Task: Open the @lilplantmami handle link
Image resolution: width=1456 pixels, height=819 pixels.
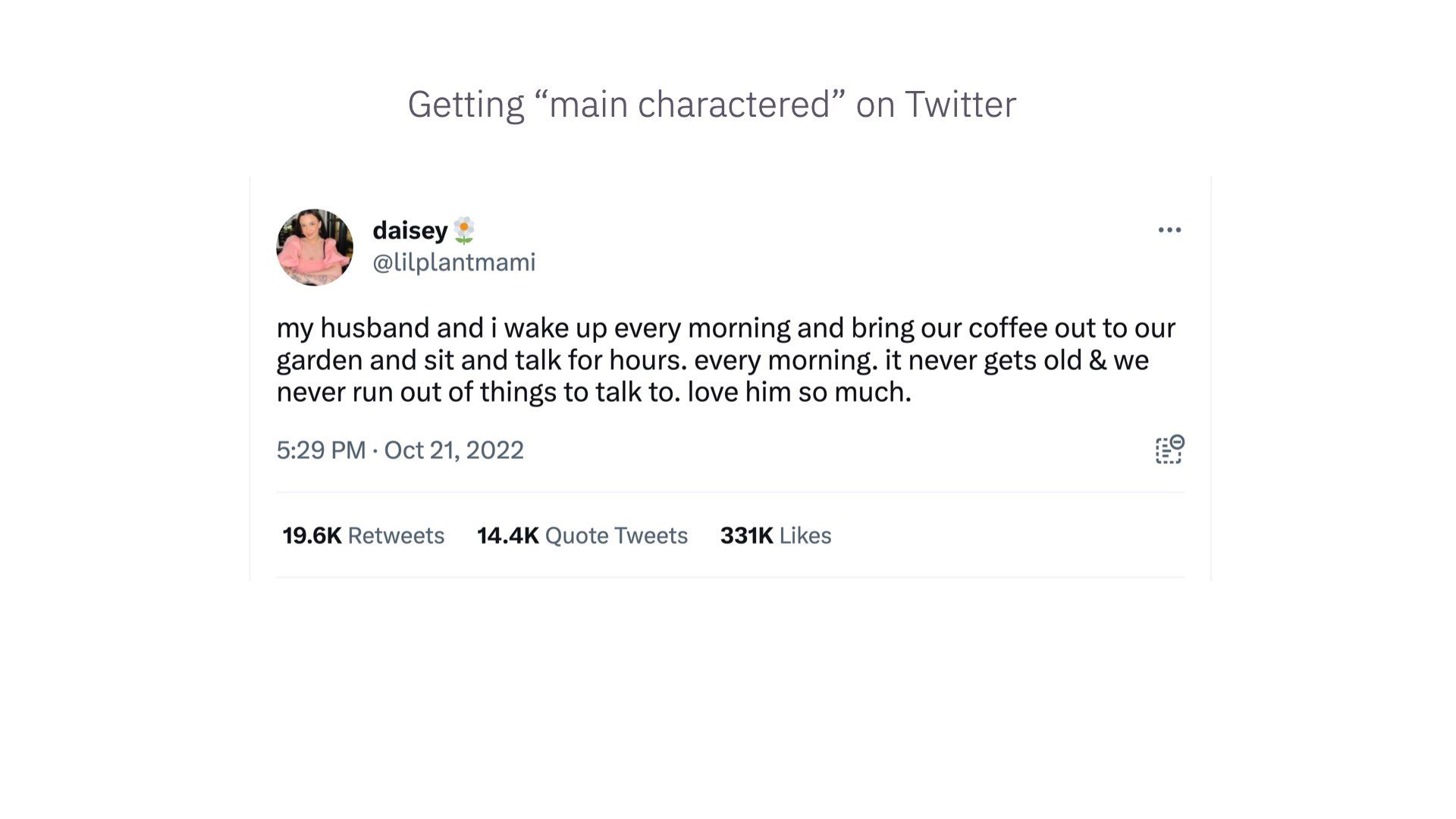Action: pyautogui.click(x=454, y=262)
